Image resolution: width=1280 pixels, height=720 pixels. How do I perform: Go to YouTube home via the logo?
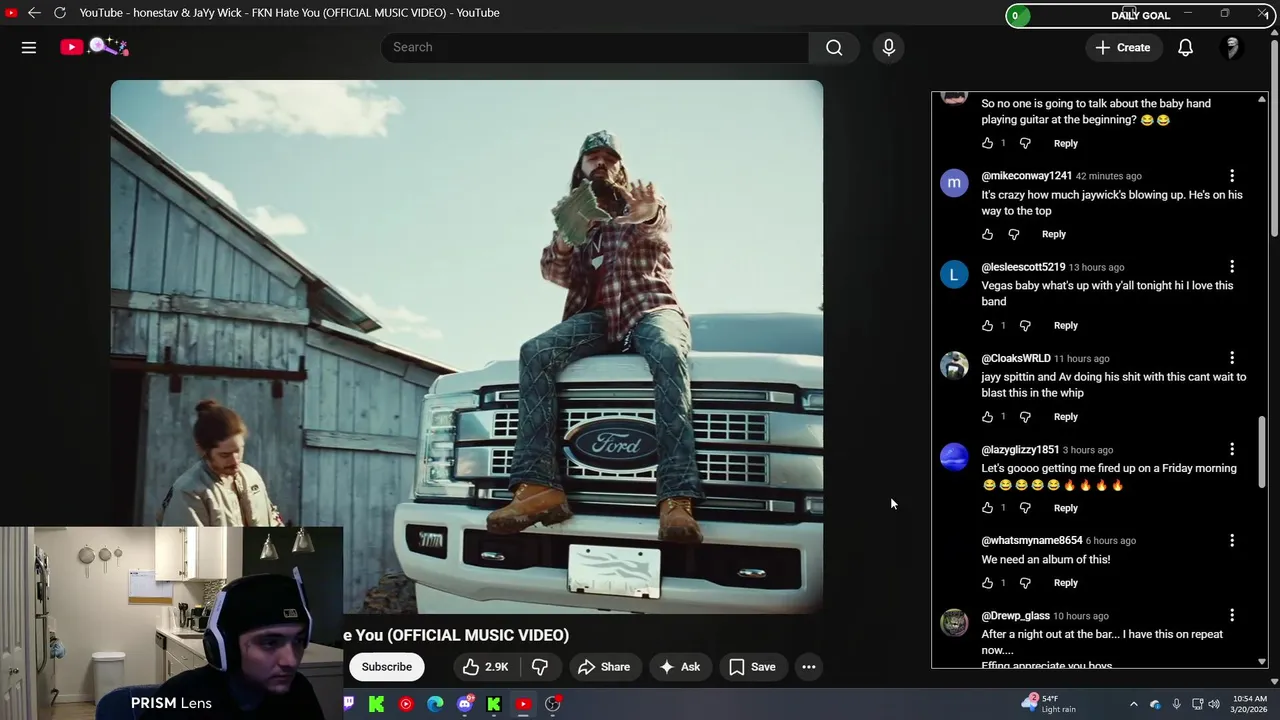[x=94, y=47]
